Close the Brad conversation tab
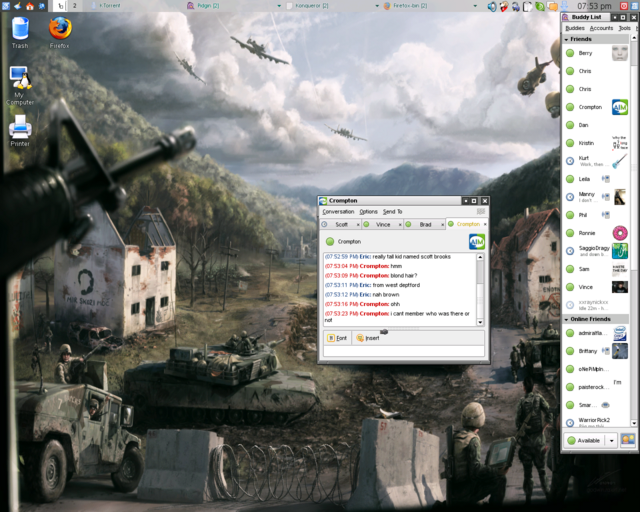 [442, 225]
